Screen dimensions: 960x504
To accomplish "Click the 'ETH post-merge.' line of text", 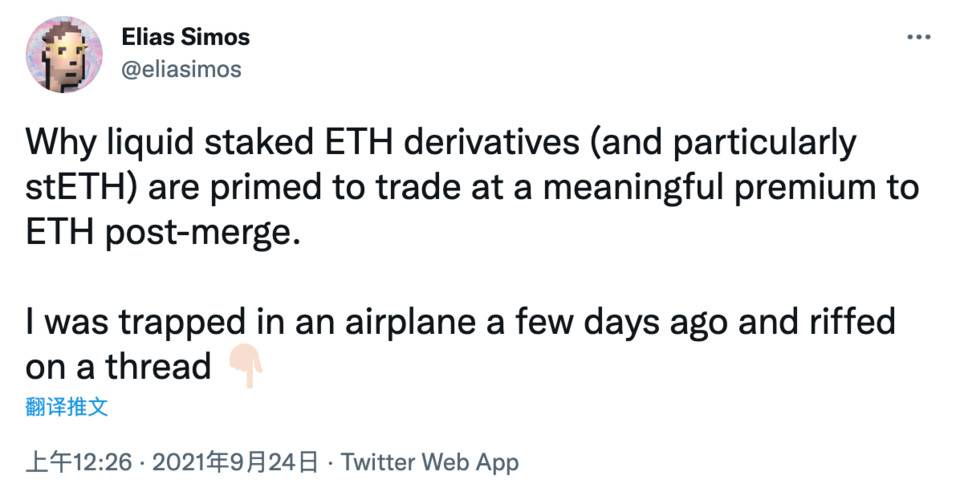I will [163, 233].
